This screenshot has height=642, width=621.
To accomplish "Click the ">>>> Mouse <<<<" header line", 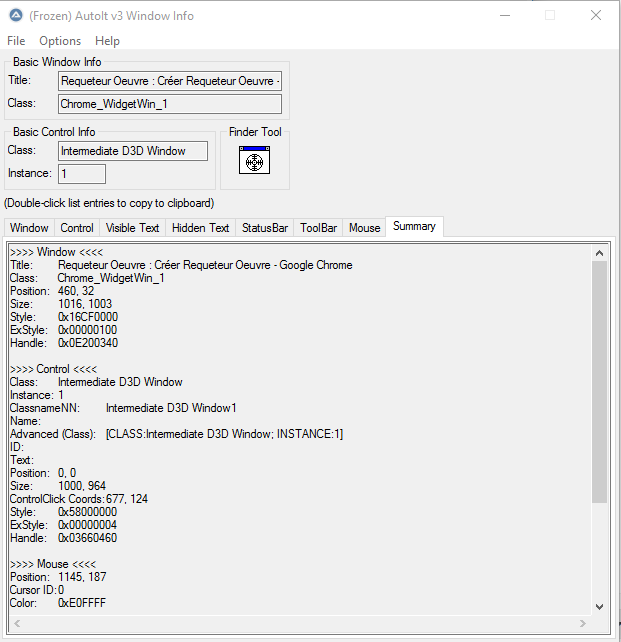I will 53,564.
